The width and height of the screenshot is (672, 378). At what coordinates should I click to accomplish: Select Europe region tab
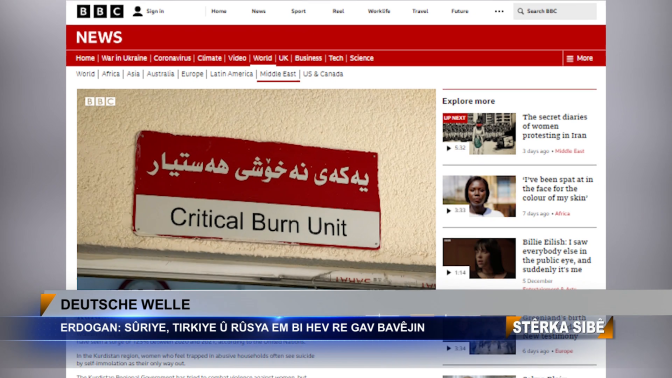(x=192, y=74)
